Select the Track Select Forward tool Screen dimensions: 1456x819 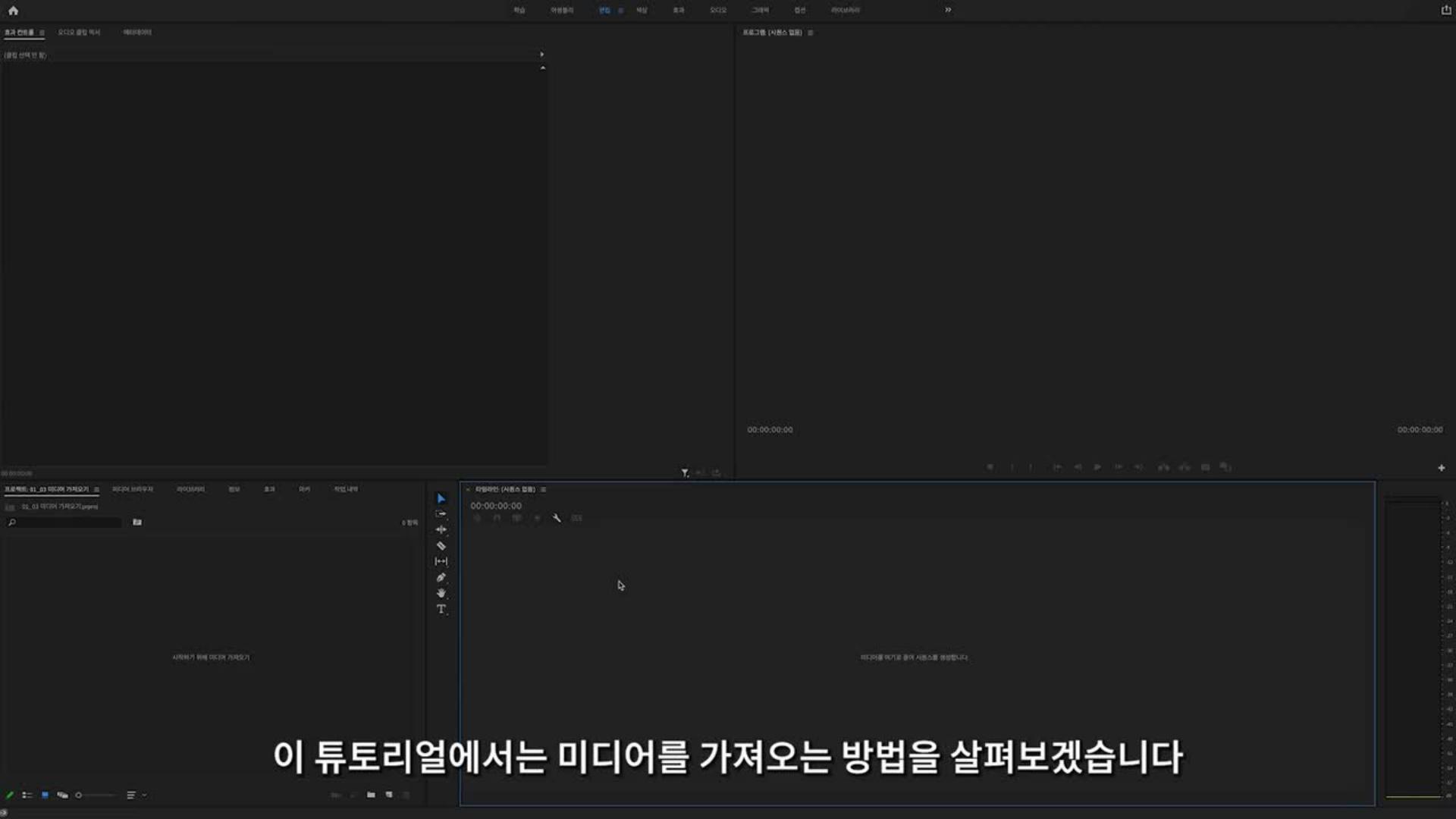pyautogui.click(x=441, y=514)
